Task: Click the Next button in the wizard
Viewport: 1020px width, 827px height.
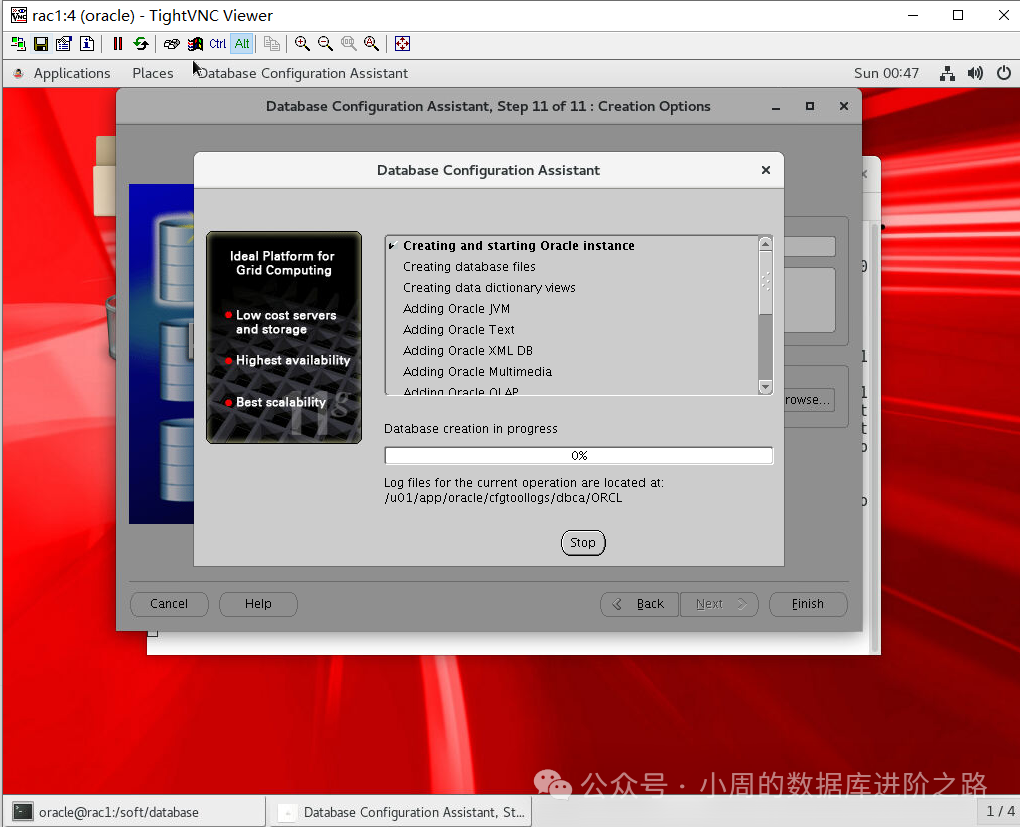Action: coord(719,604)
